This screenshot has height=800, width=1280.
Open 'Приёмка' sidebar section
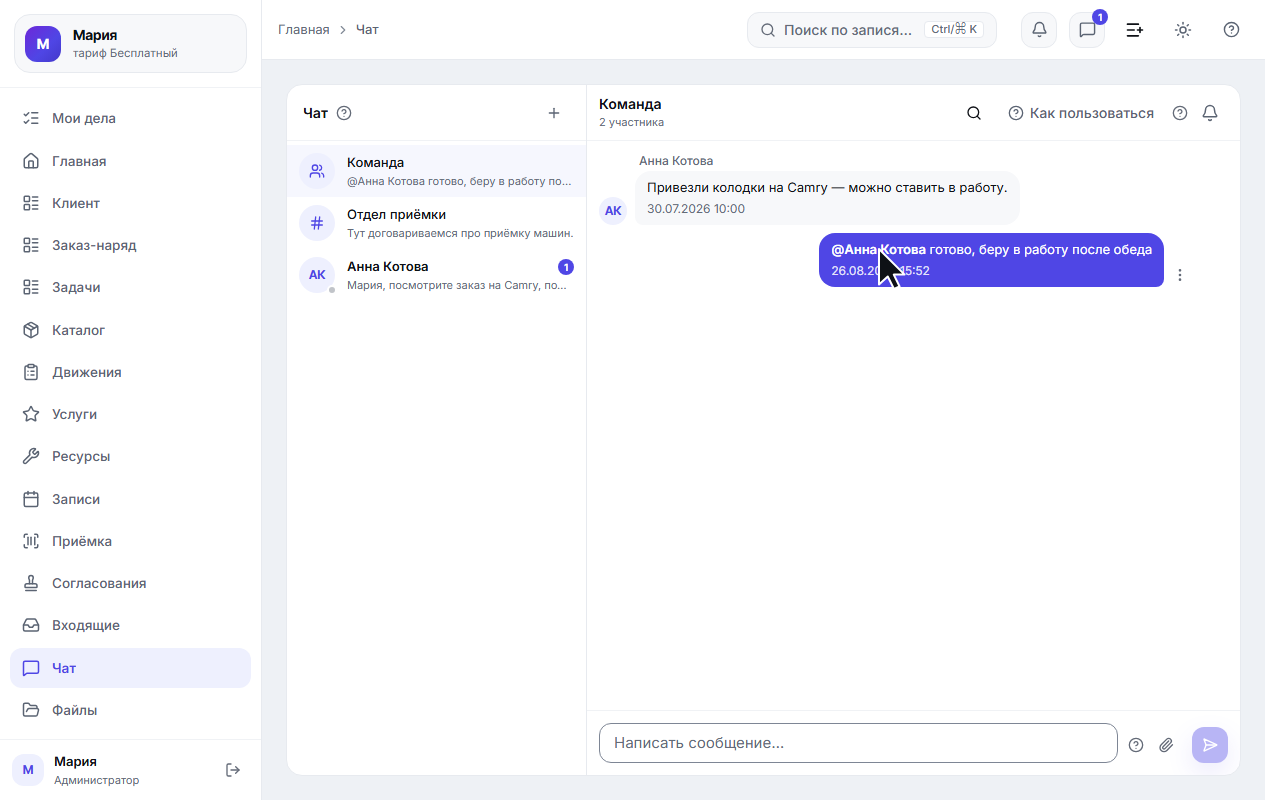point(130,541)
